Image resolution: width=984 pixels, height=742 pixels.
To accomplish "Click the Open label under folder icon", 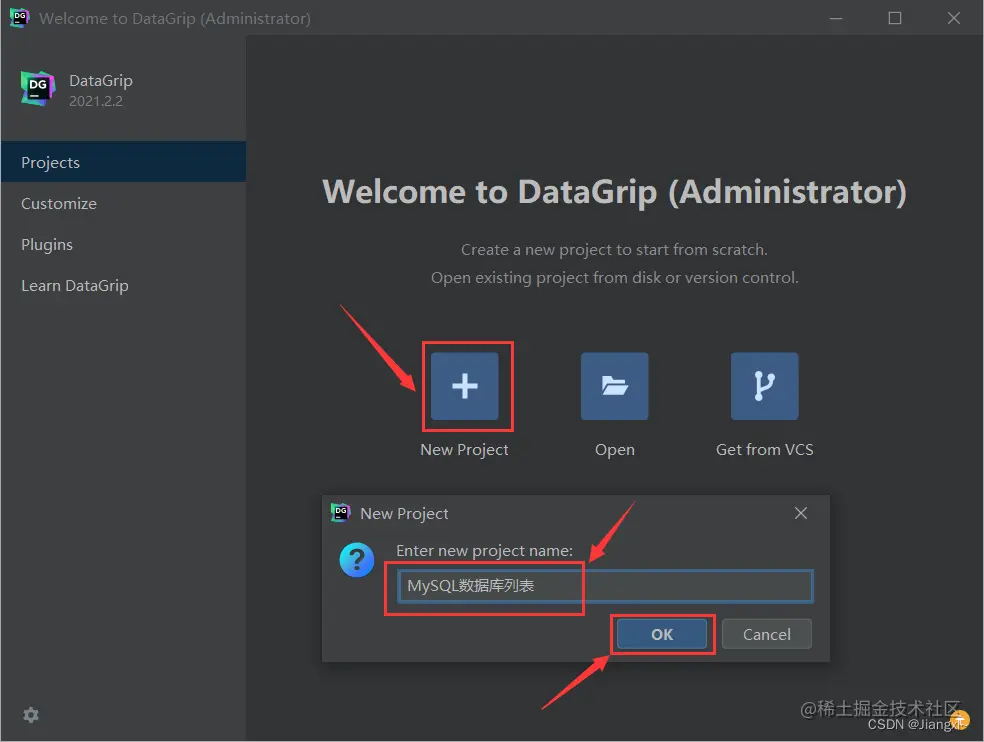I will [x=615, y=449].
